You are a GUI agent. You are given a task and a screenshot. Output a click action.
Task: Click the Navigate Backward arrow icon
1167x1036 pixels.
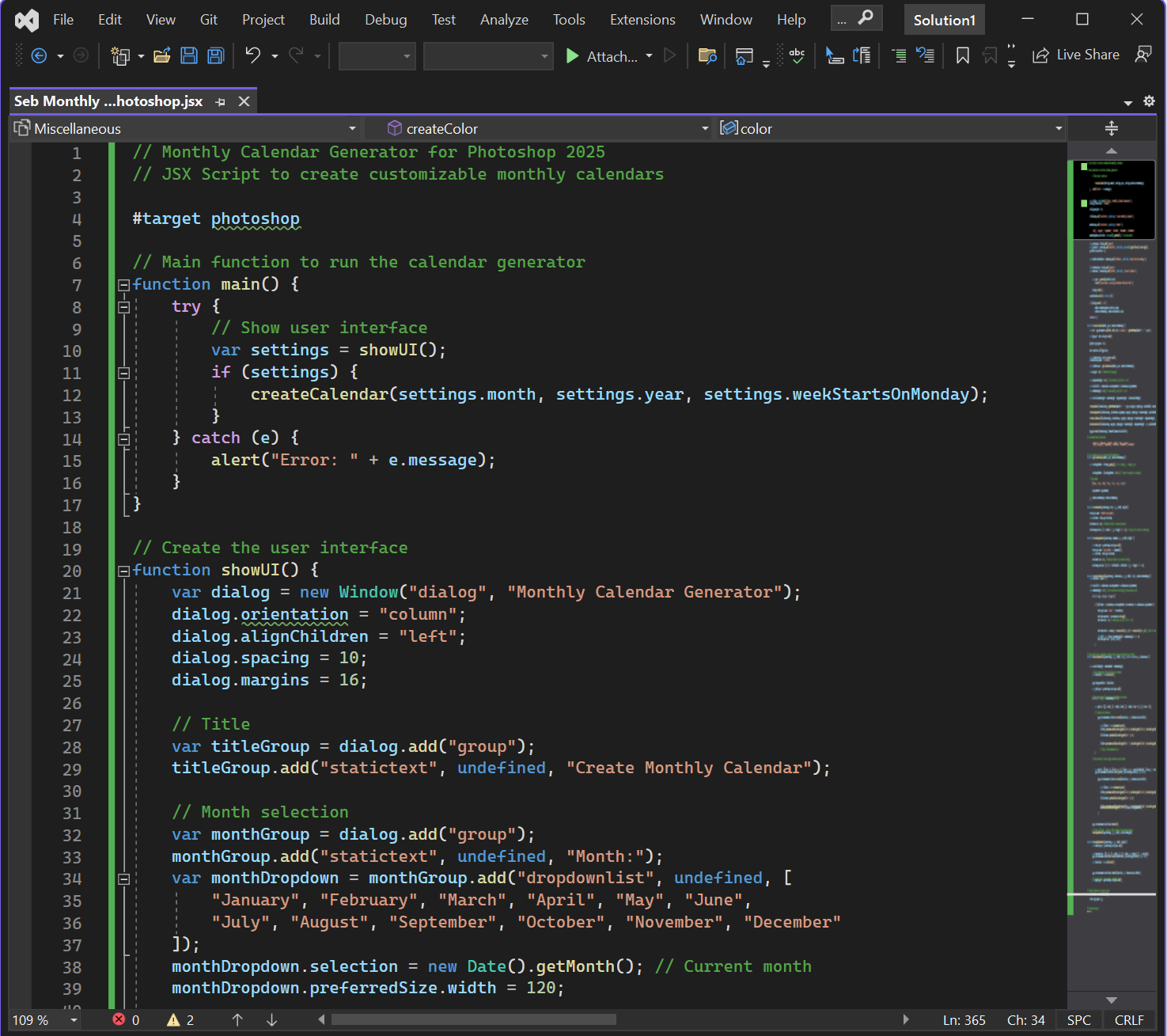pos(39,55)
